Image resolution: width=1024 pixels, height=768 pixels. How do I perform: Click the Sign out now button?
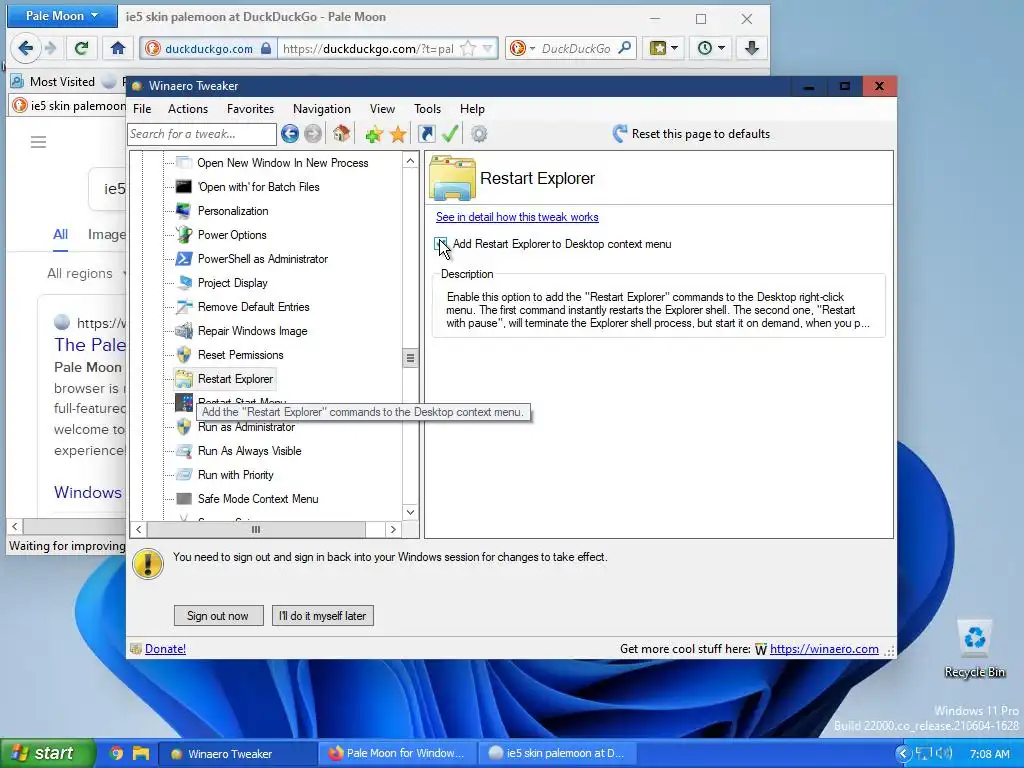pos(218,616)
